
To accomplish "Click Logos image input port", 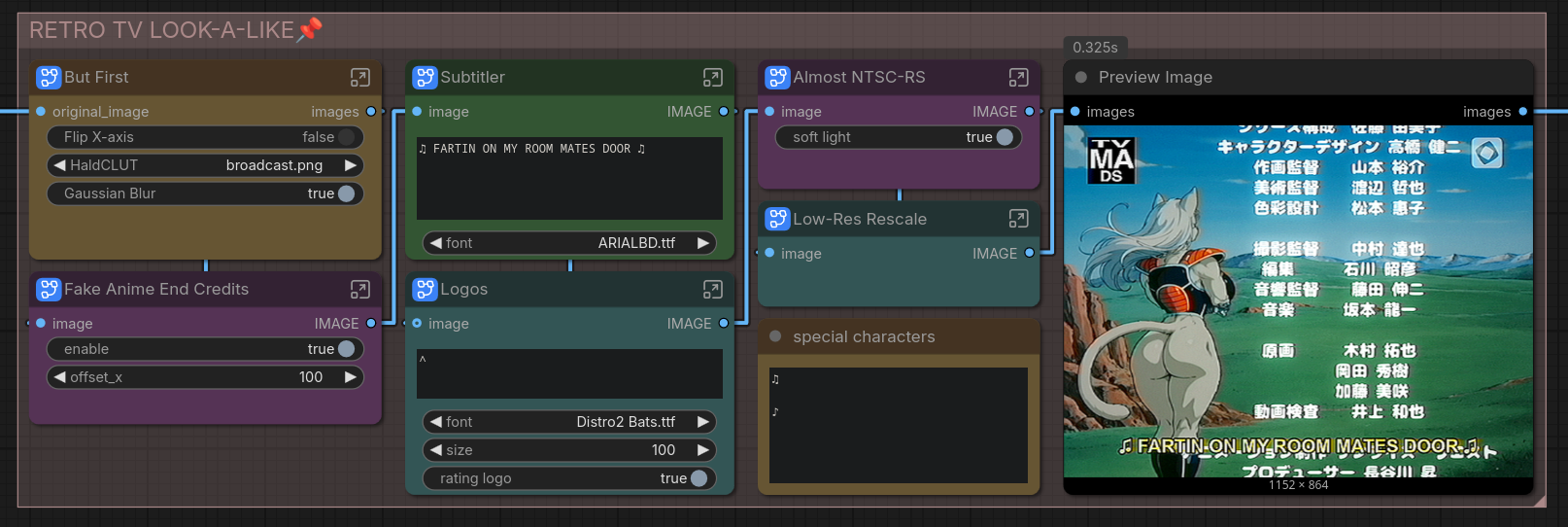I will tap(417, 324).
